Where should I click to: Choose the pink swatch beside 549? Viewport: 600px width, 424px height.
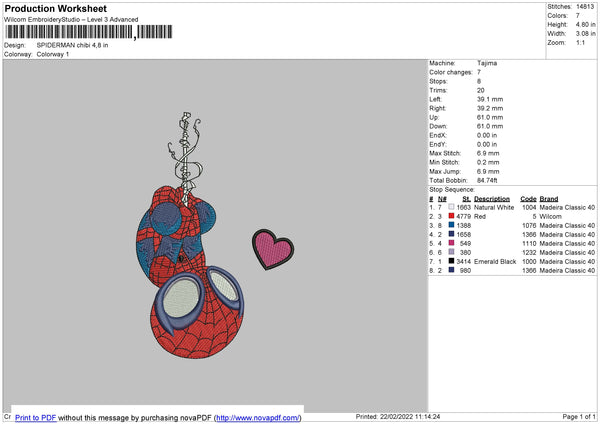[451, 243]
